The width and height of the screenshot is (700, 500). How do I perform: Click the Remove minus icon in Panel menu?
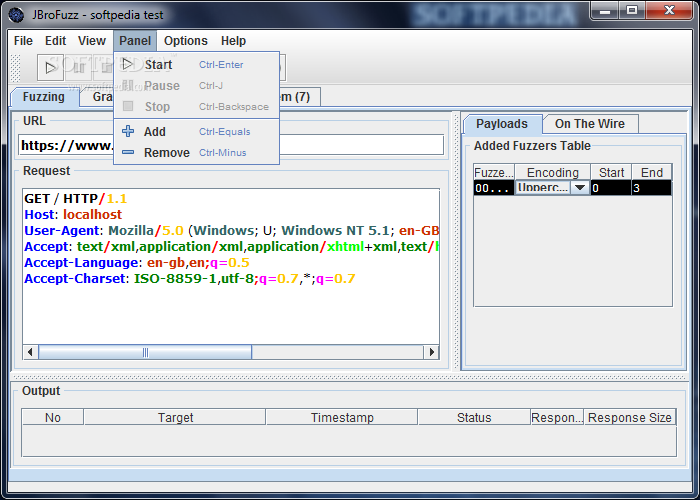[128, 152]
